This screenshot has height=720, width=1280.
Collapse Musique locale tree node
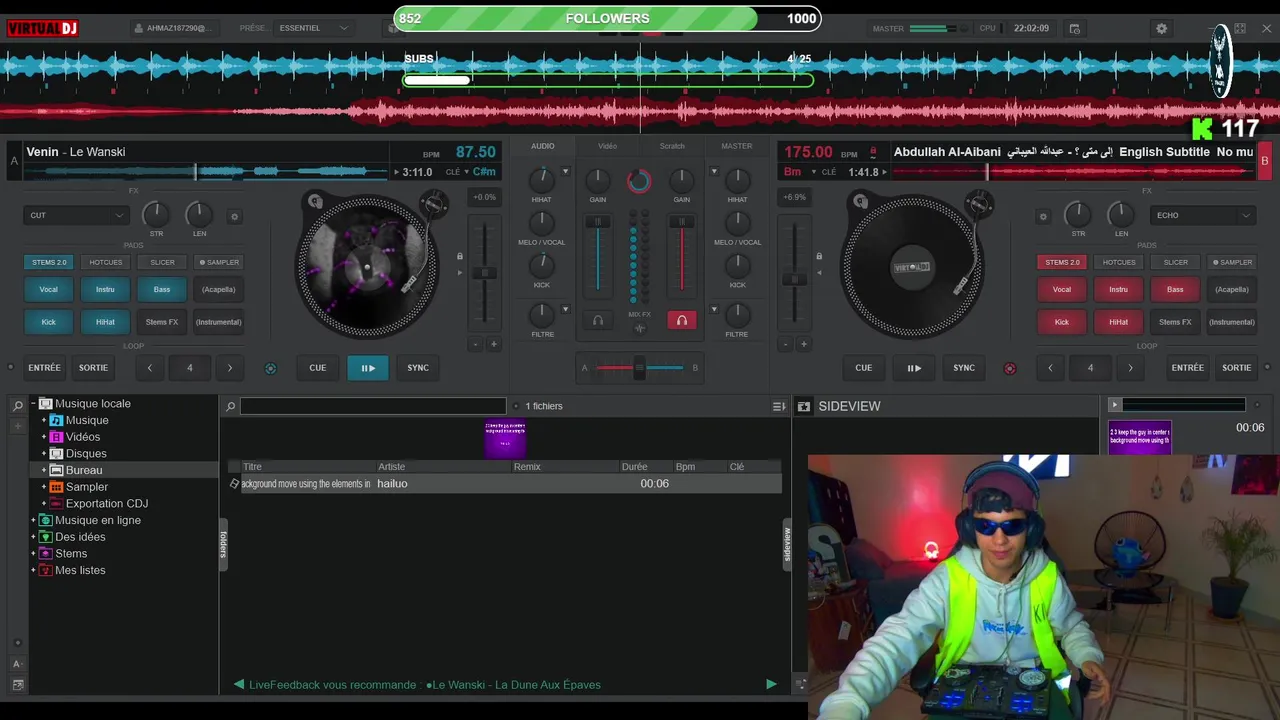(33, 404)
